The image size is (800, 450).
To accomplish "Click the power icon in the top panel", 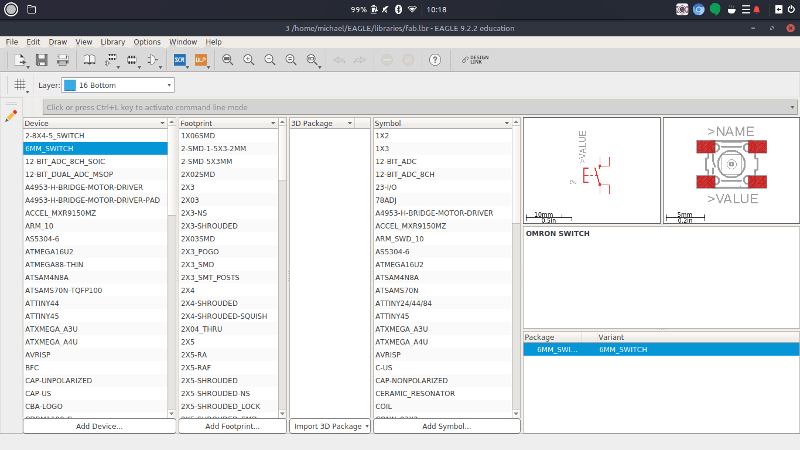I will tap(791, 9).
